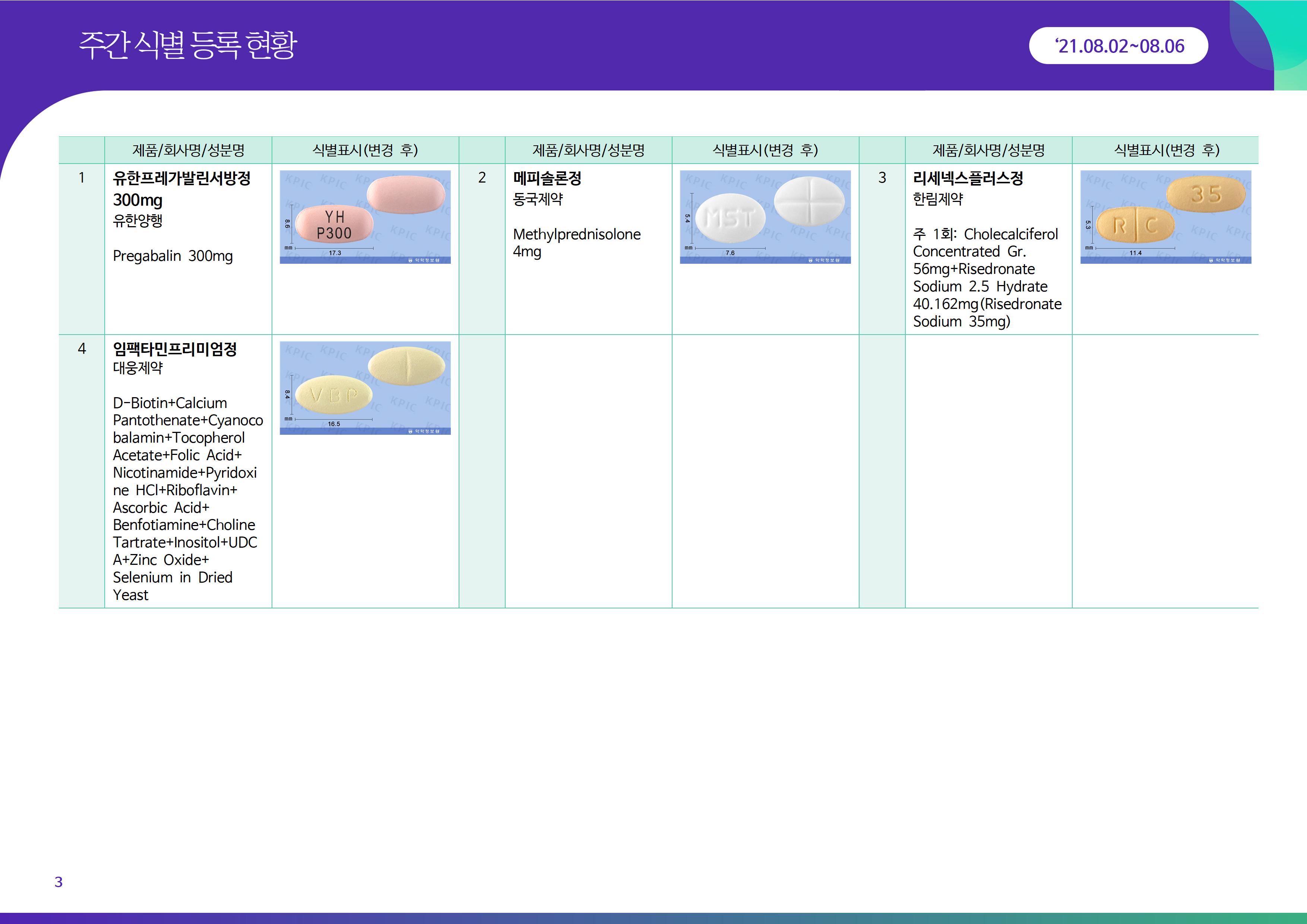Click the white MST tablet image
This screenshot has width=1307, height=924.
tap(730, 218)
